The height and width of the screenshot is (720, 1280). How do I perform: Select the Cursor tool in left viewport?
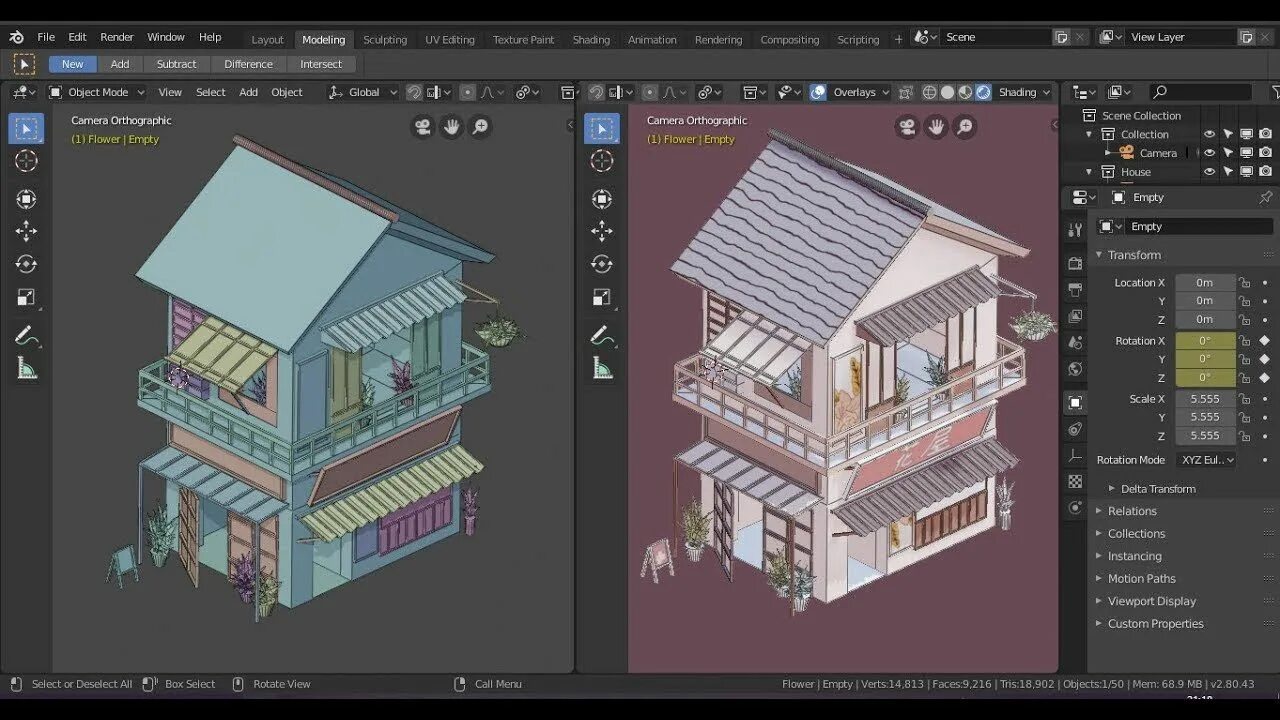point(26,161)
